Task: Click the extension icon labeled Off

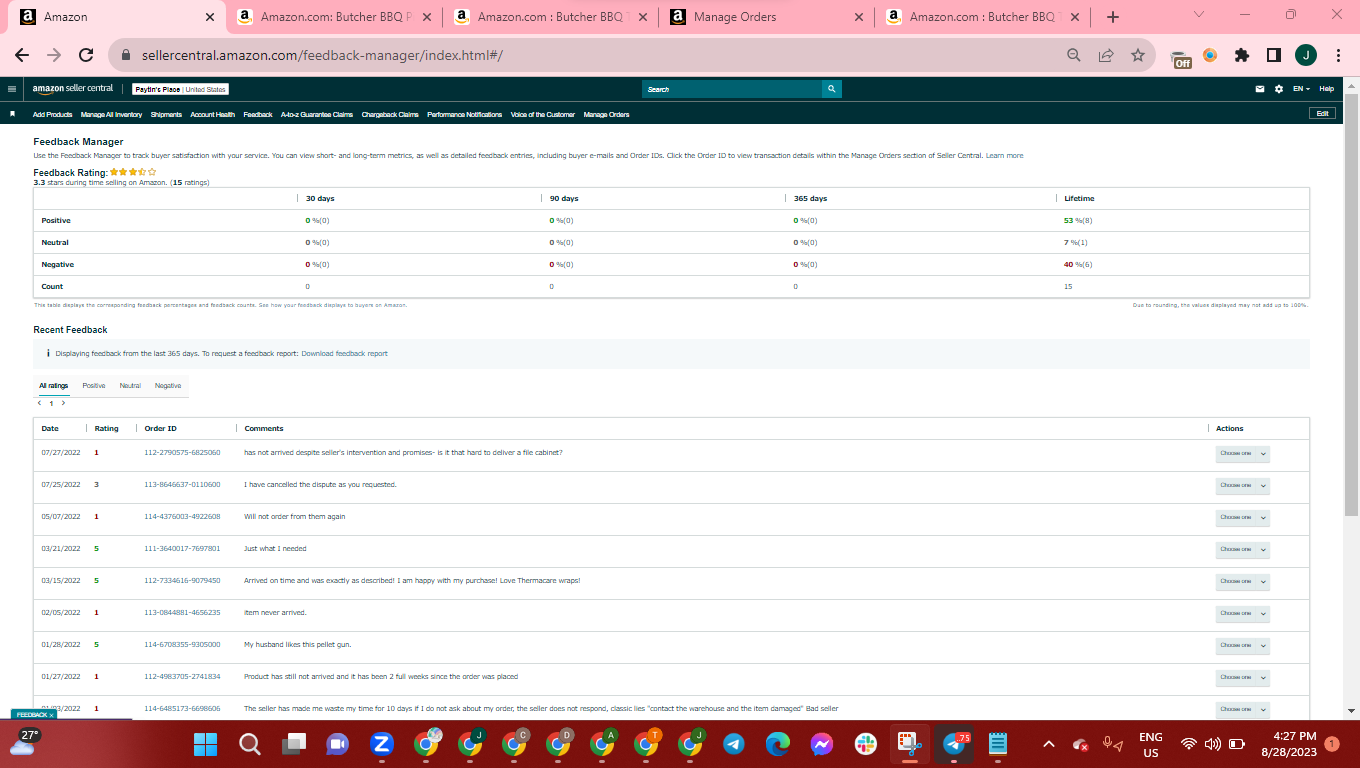Action: tap(1181, 58)
